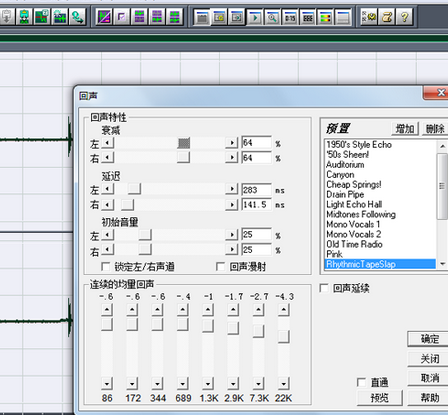The width and height of the screenshot is (448, 415).
Task: Open 帮助 for the echo dialog
Action: [429, 398]
